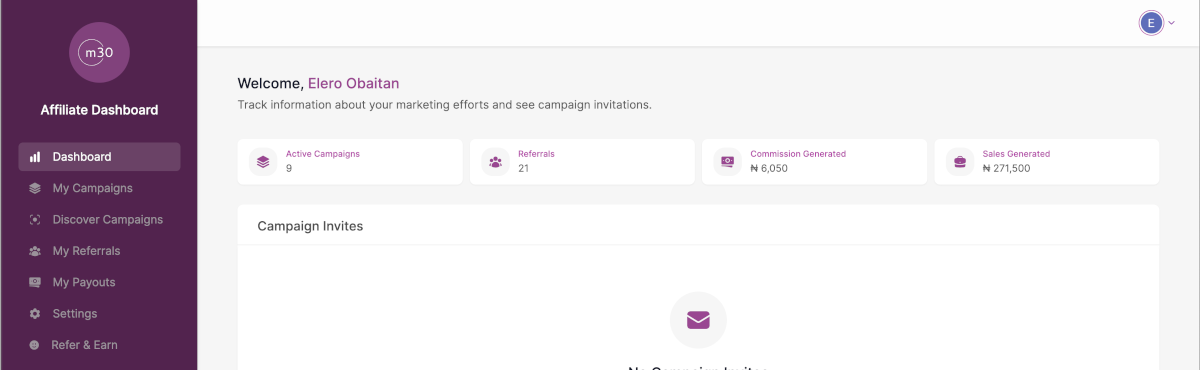Click the Settings gear icon
The width and height of the screenshot is (1200, 370).
coord(35,314)
